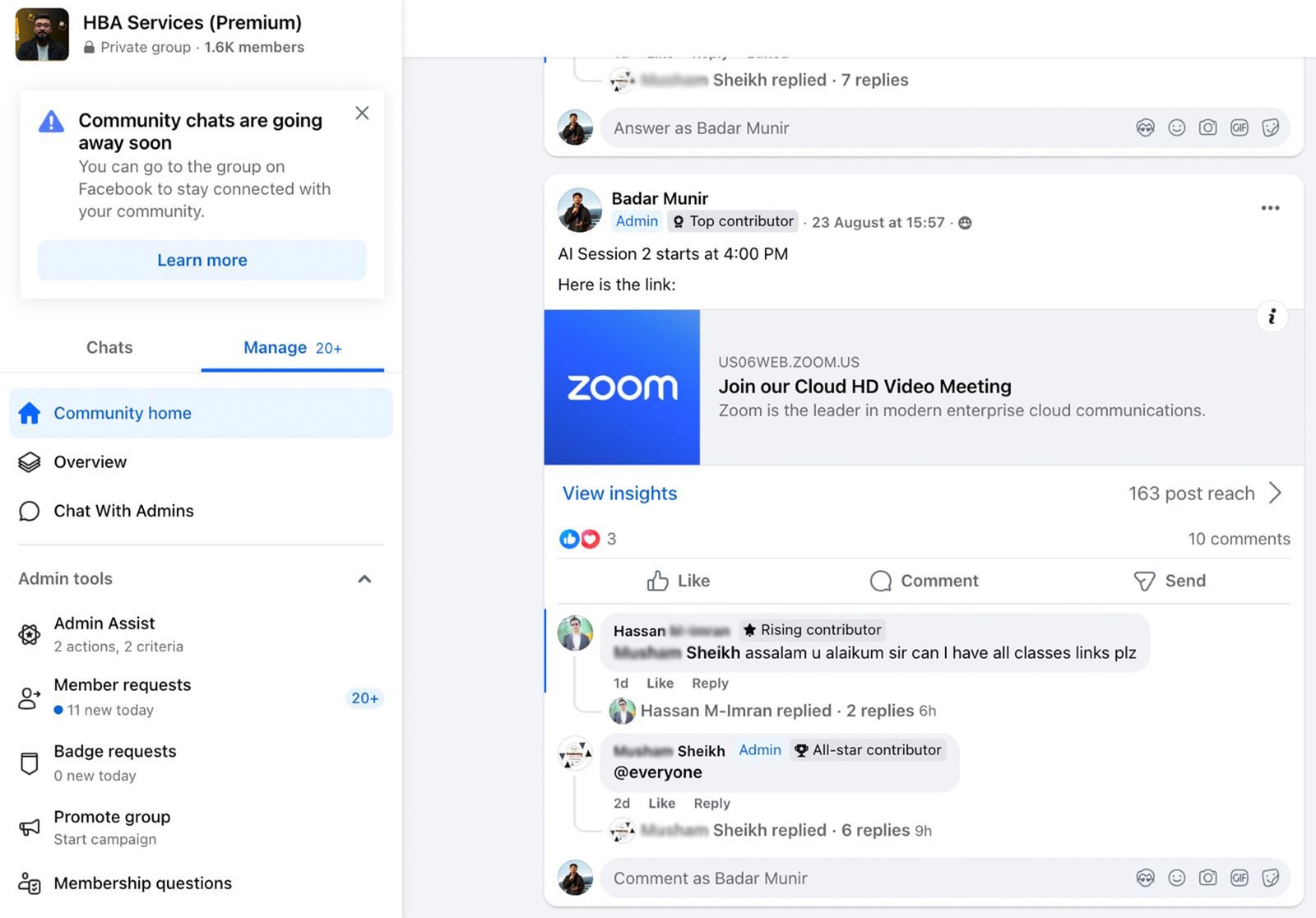1316x918 pixels.
Task: Open the 163 post reach chevron
Action: point(1275,493)
